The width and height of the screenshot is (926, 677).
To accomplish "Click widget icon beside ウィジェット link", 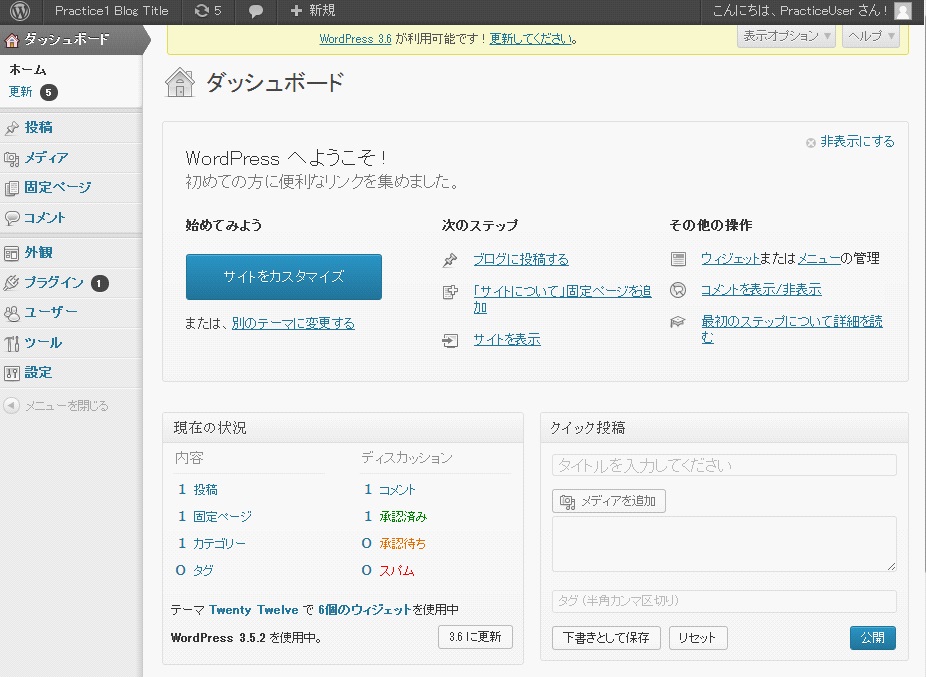I will [678, 259].
